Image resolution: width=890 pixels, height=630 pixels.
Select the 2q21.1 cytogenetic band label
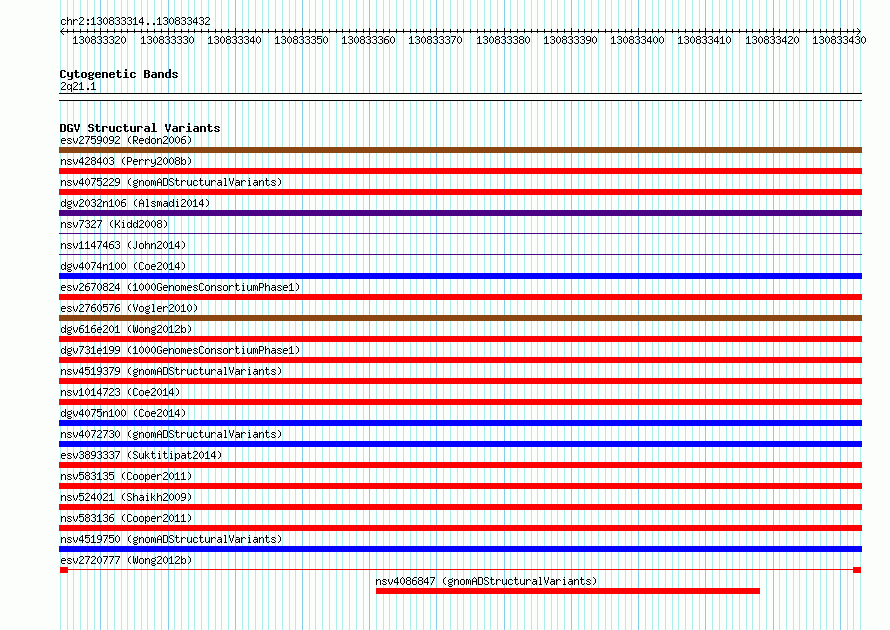pos(78,86)
